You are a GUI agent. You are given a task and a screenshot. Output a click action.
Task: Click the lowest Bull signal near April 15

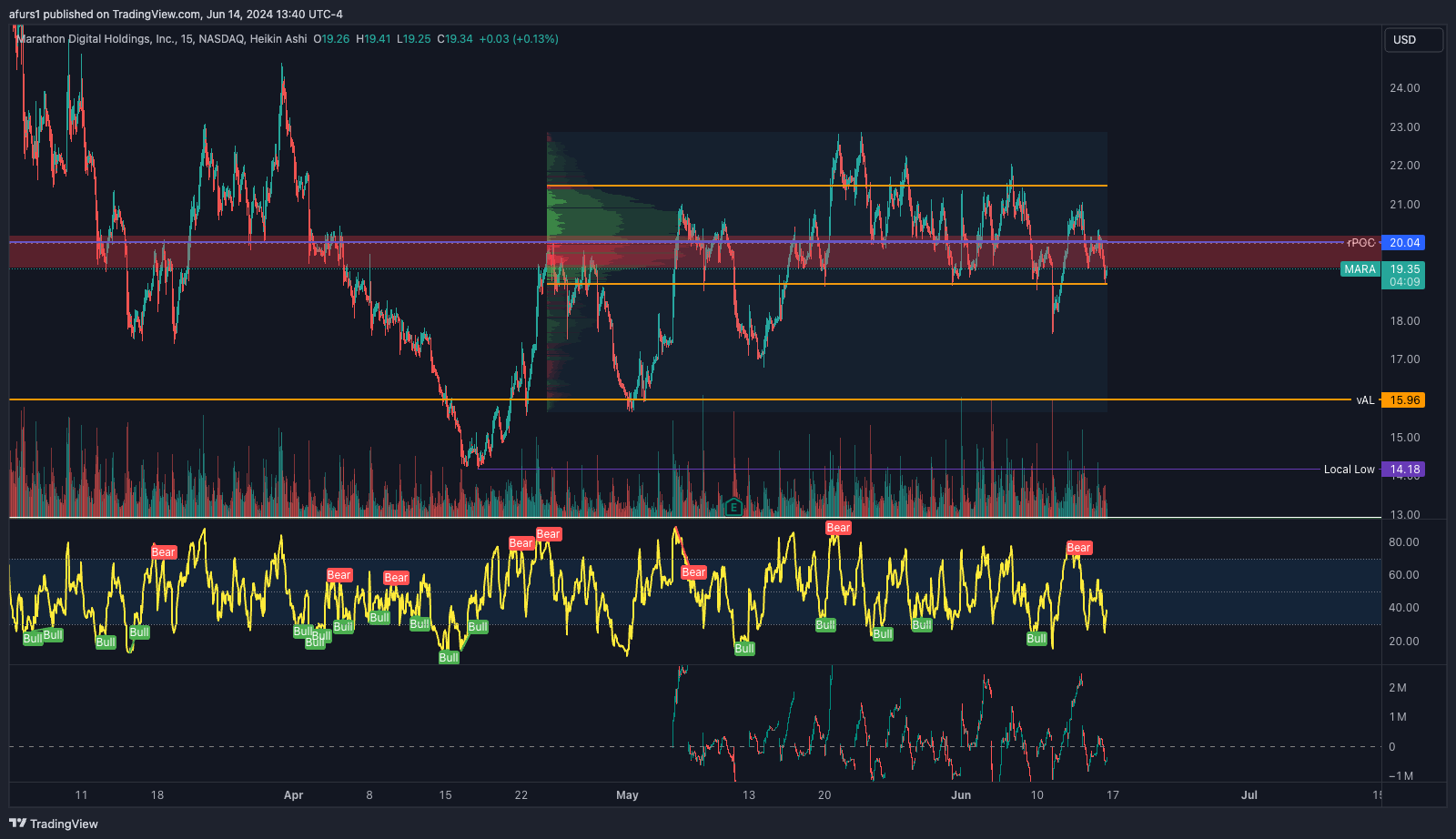(449, 658)
